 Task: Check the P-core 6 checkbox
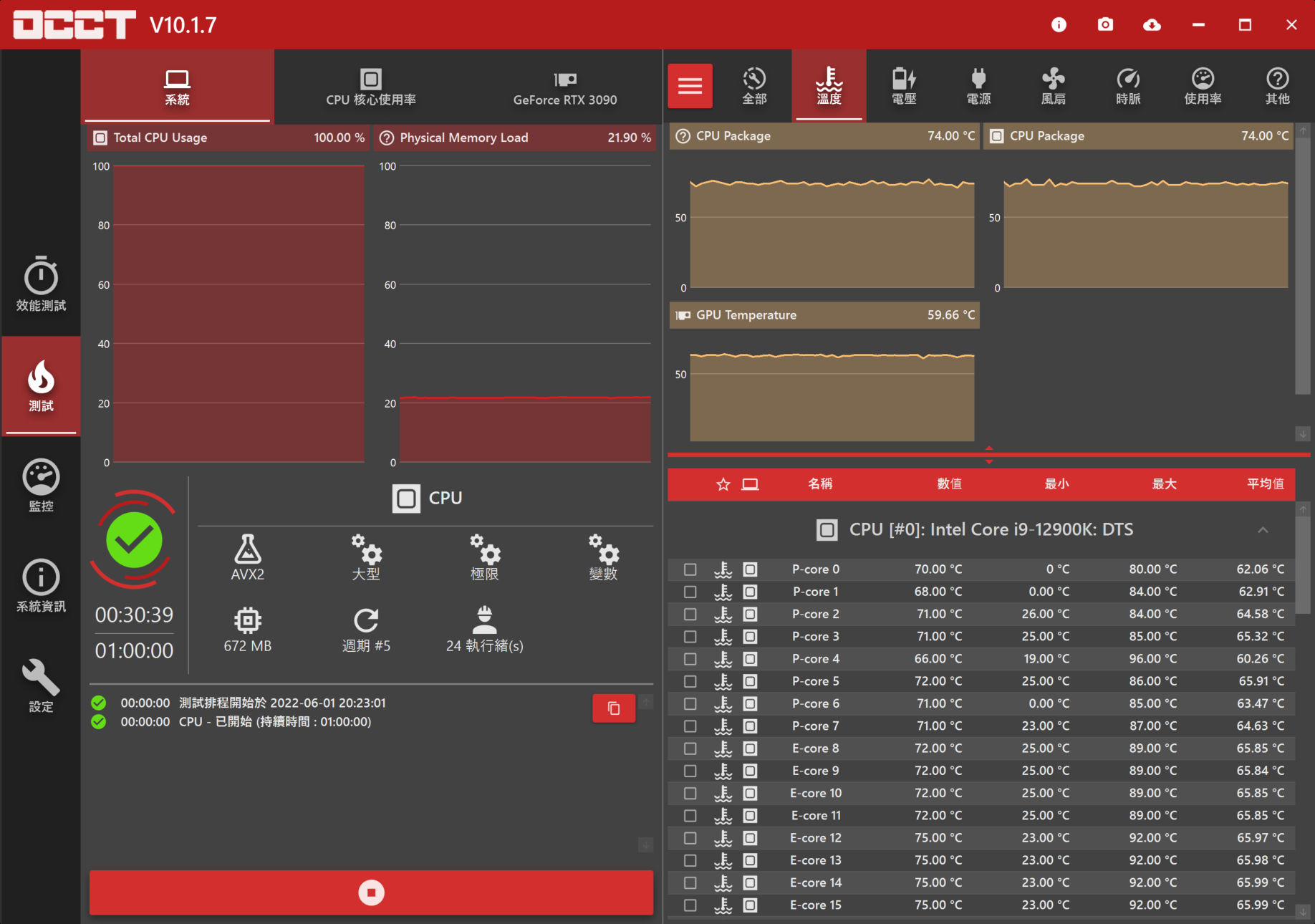click(690, 704)
